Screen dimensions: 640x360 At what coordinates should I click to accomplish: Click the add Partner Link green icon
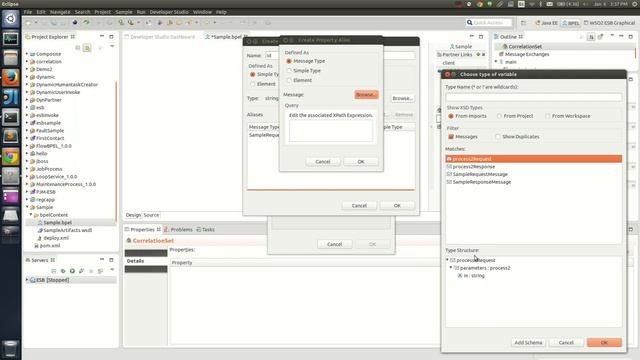point(478,54)
